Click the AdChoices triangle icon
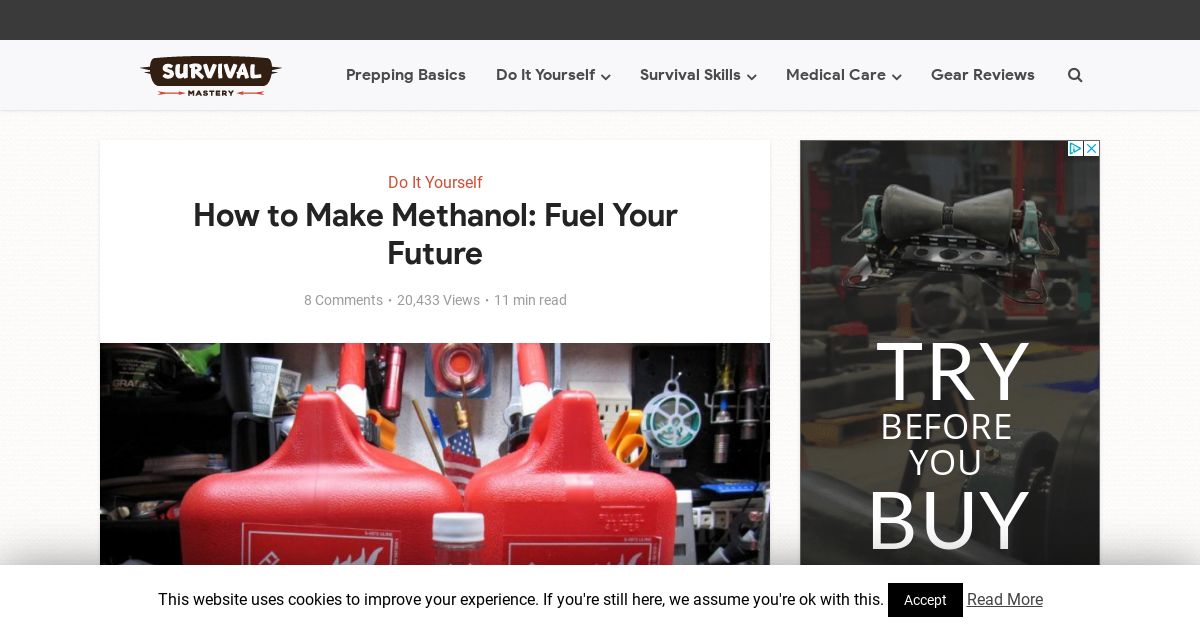1200x630 pixels. coord(1075,148)
